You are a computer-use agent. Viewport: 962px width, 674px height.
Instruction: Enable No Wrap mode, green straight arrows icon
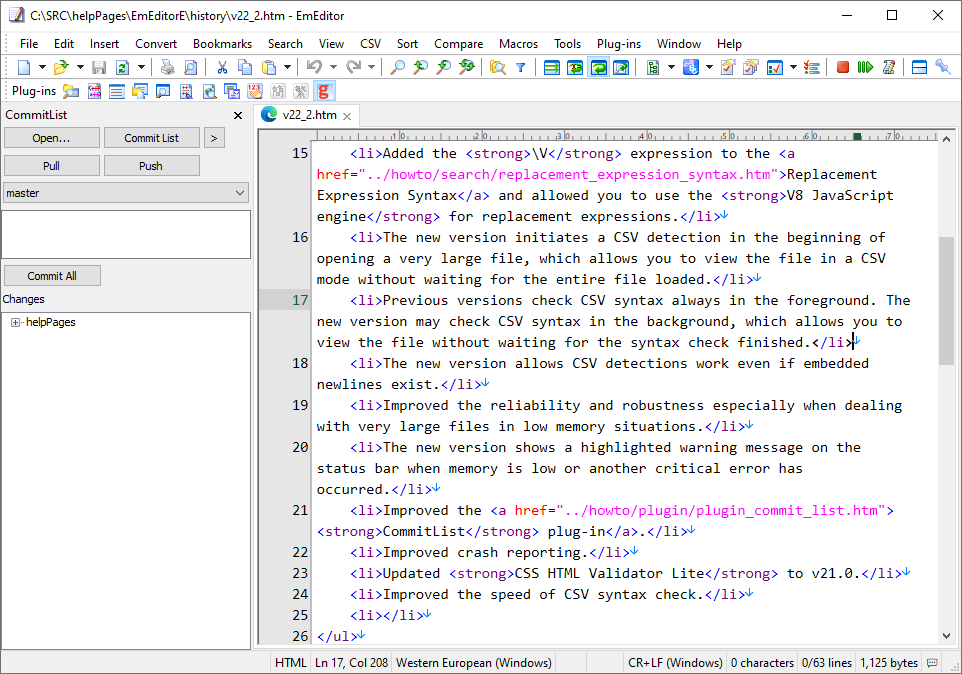point(552,67)
